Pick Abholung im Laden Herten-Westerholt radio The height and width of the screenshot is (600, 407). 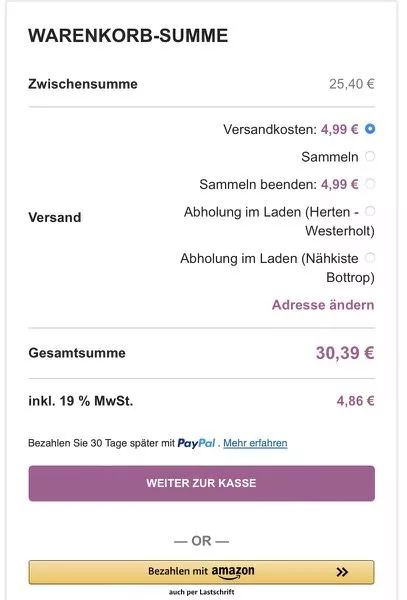[x=370, y=211]
